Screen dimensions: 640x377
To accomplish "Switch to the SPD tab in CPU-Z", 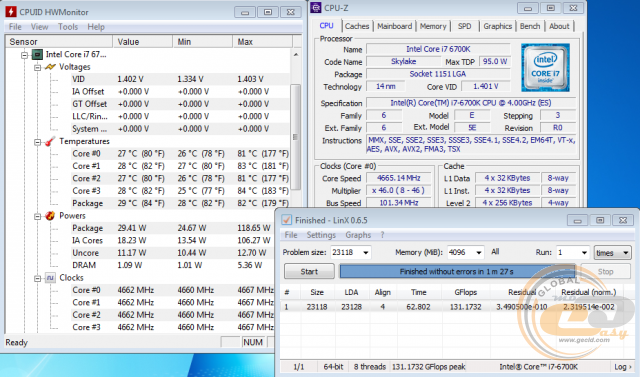I will (464, 26).
